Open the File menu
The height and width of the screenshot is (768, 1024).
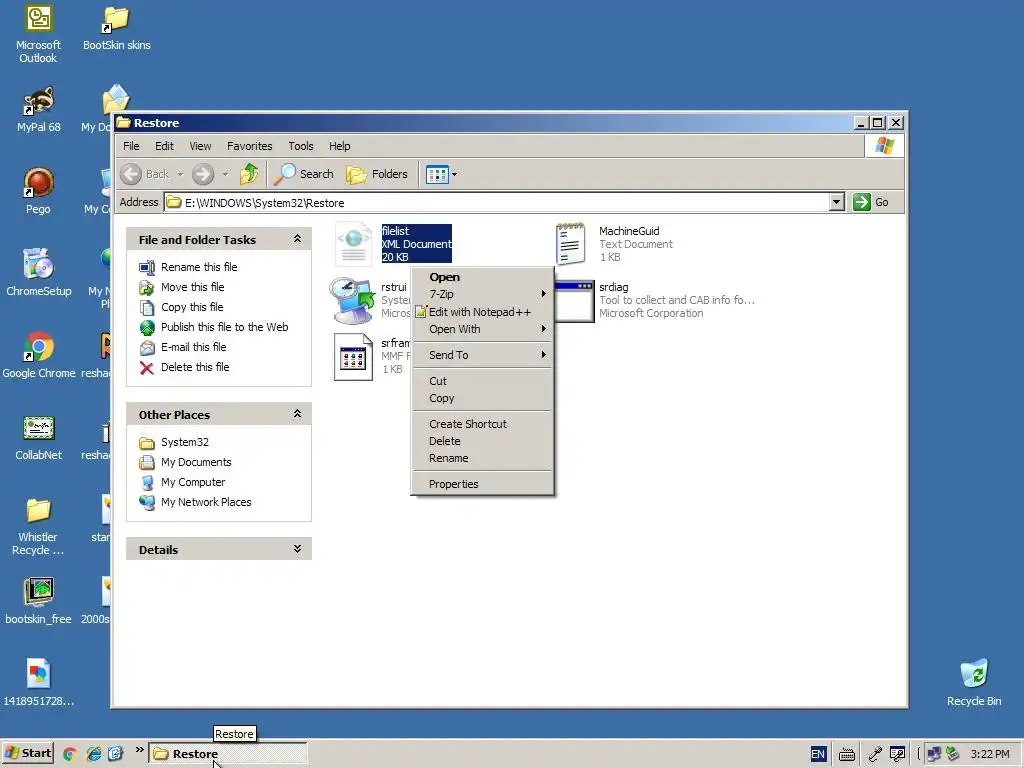tap(131, 146)
